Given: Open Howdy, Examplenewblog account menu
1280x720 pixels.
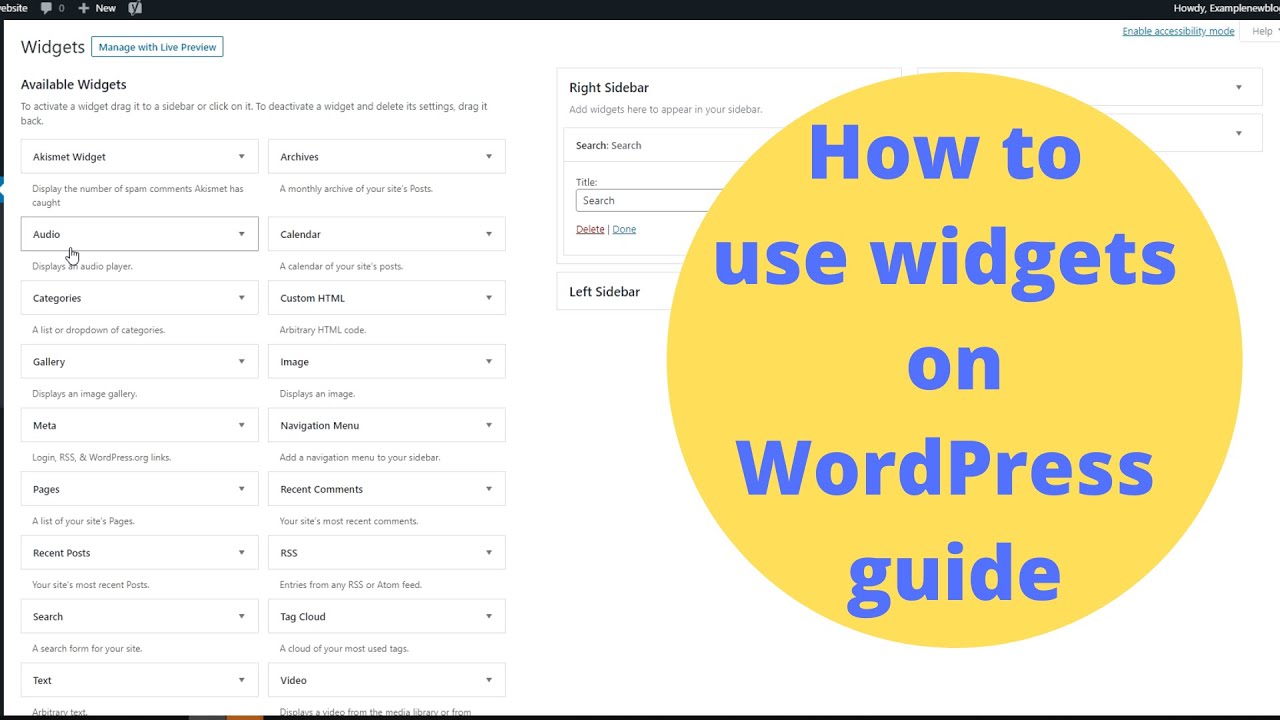Looking at the screenshot, I should click(1226, 8).
